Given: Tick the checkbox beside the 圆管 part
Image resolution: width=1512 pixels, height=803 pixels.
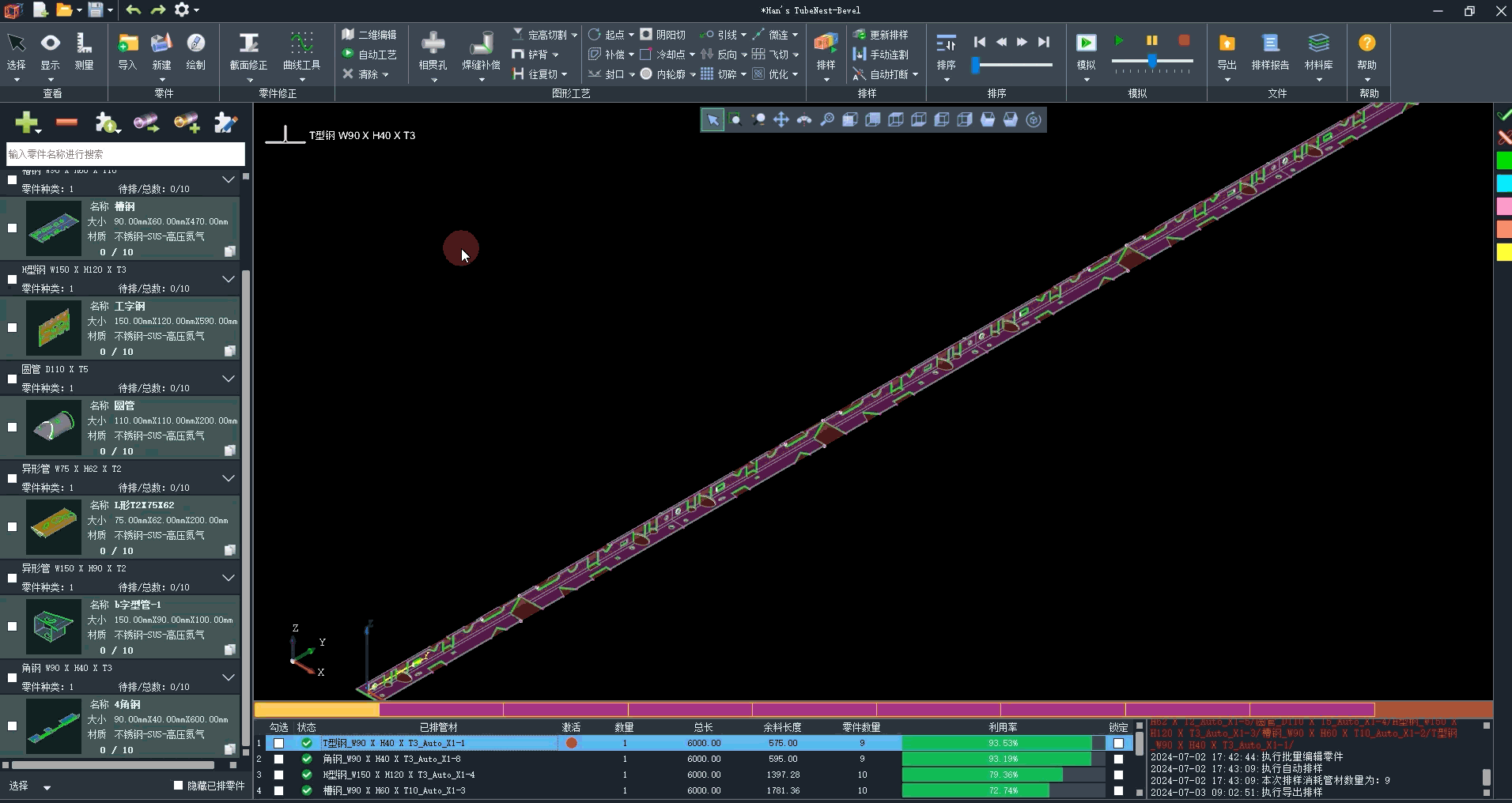Looking at the screenshot, I should pyautogui.click(x=12, y=427).
